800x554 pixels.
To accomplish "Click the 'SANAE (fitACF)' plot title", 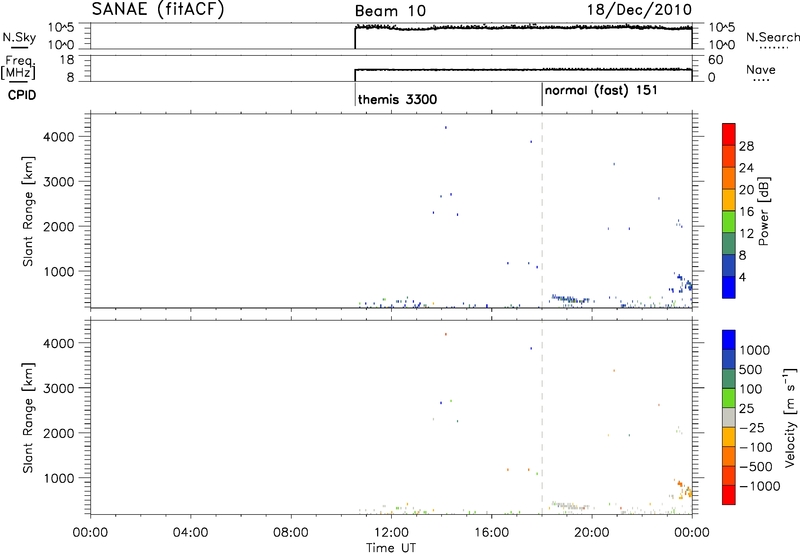I will coord(158,10).
